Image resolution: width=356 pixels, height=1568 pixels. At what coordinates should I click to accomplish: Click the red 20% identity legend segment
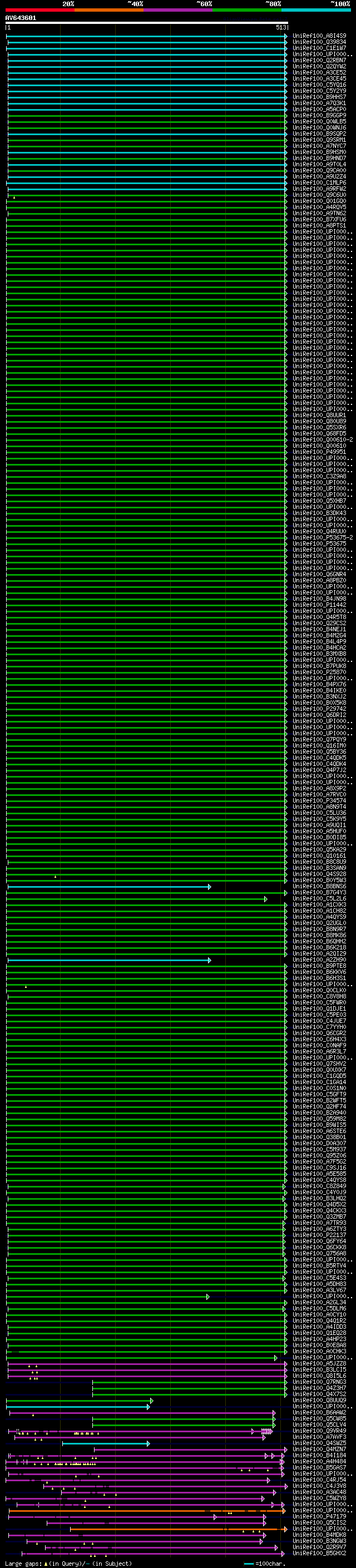click(39, 10)
